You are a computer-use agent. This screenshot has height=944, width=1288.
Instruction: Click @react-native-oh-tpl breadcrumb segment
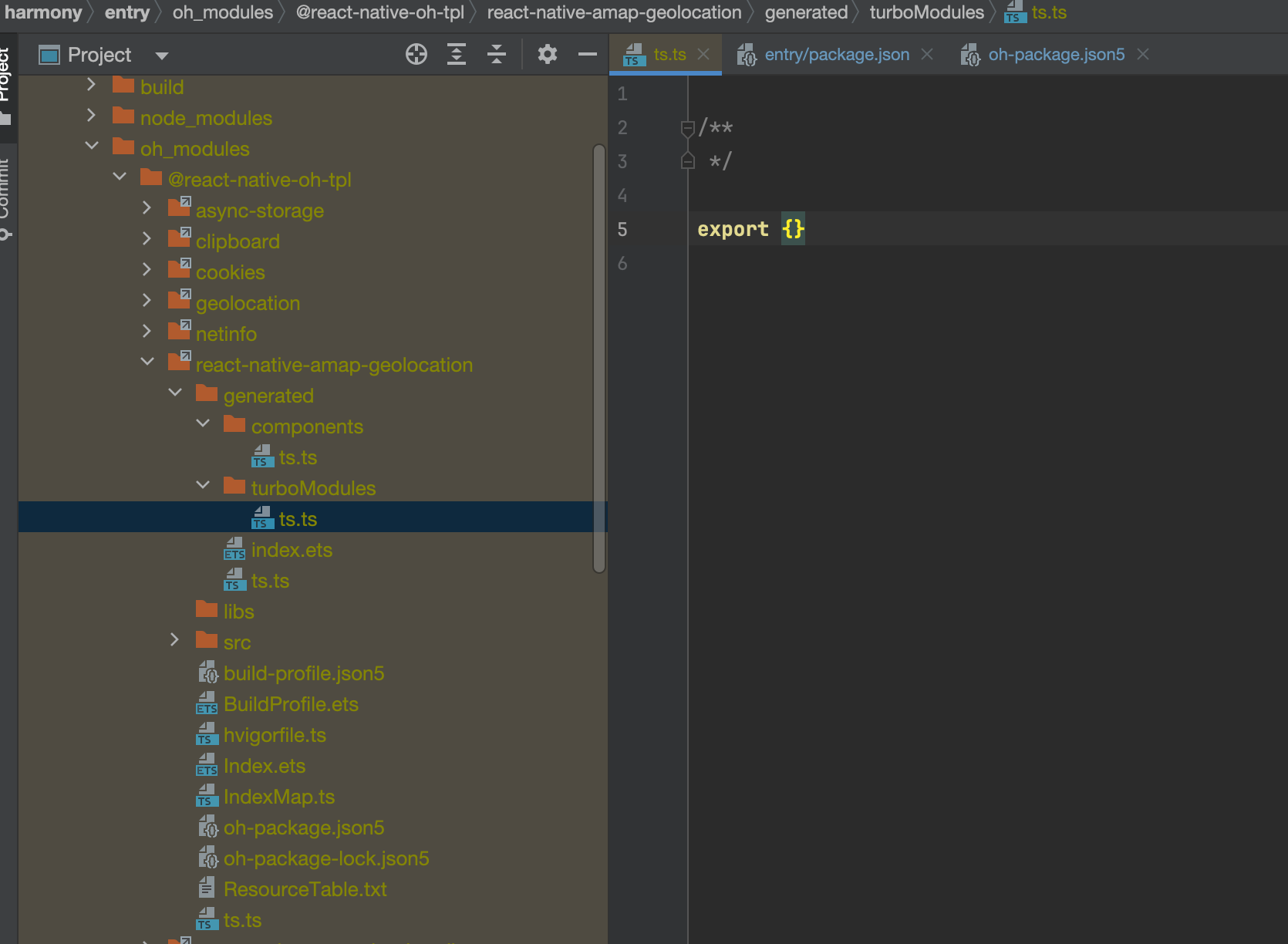tap(380, 12)
